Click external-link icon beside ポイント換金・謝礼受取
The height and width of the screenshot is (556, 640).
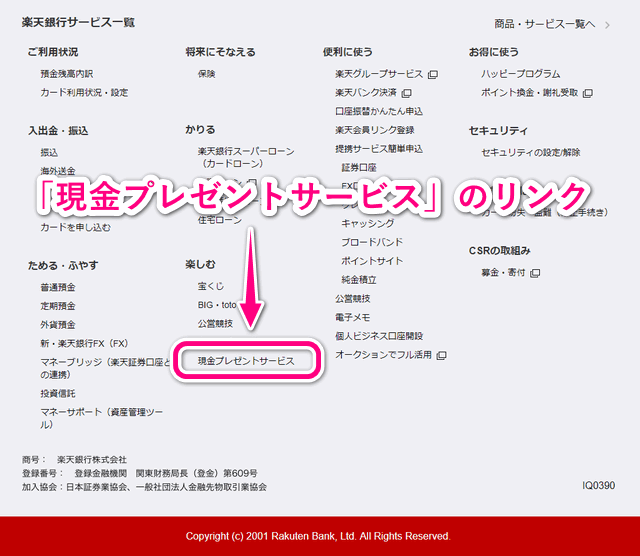[x=588, y=93]
